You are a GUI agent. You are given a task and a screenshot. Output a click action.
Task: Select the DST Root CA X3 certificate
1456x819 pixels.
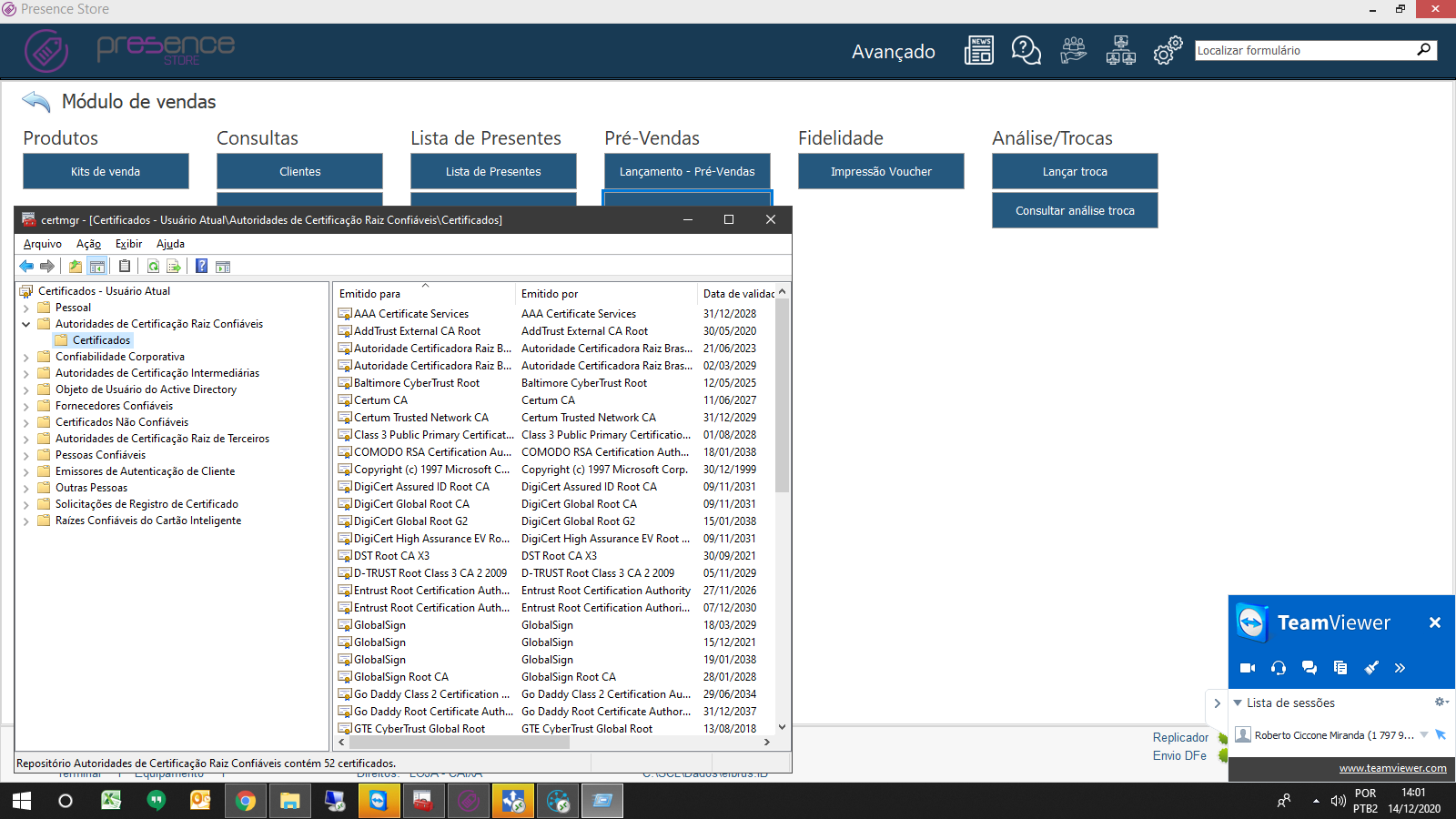tap(554, 556)
